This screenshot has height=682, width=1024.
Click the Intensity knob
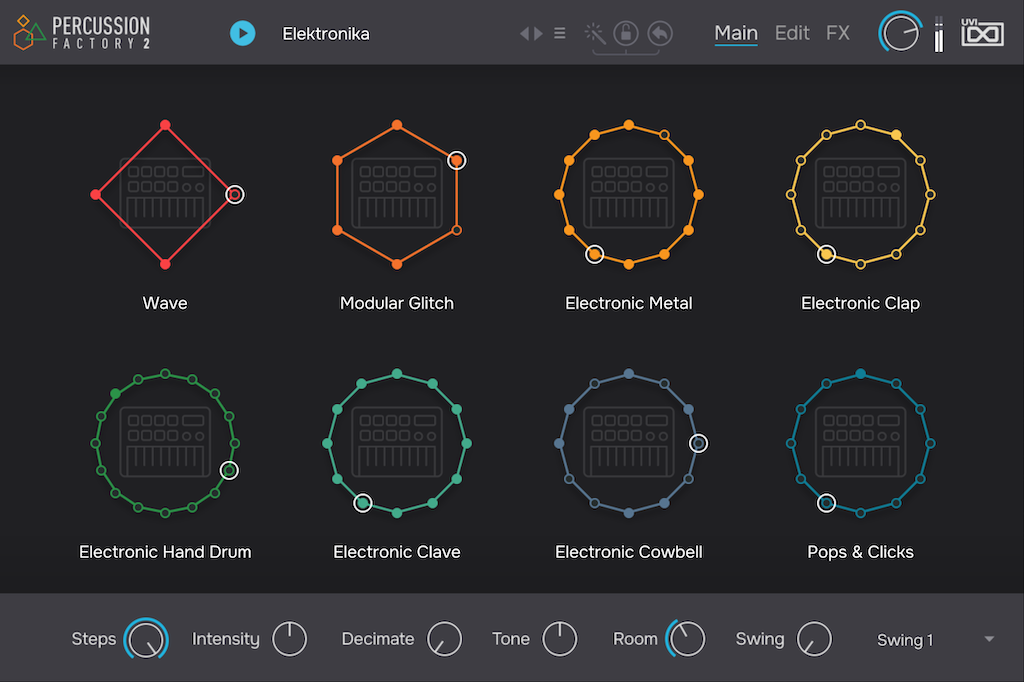289,639
